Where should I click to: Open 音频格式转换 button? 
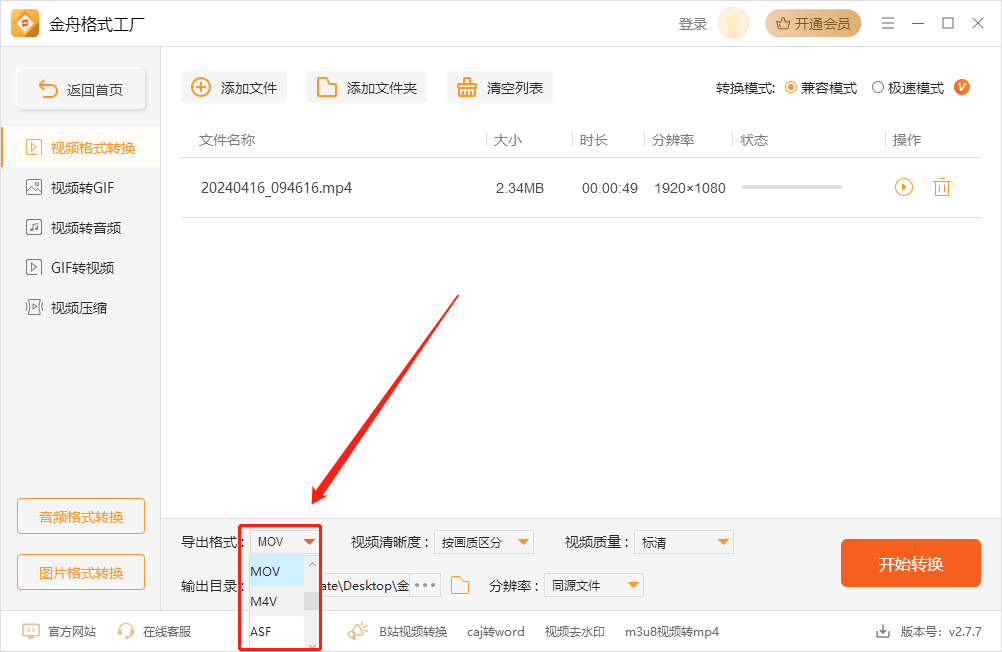tap(81, 516)
